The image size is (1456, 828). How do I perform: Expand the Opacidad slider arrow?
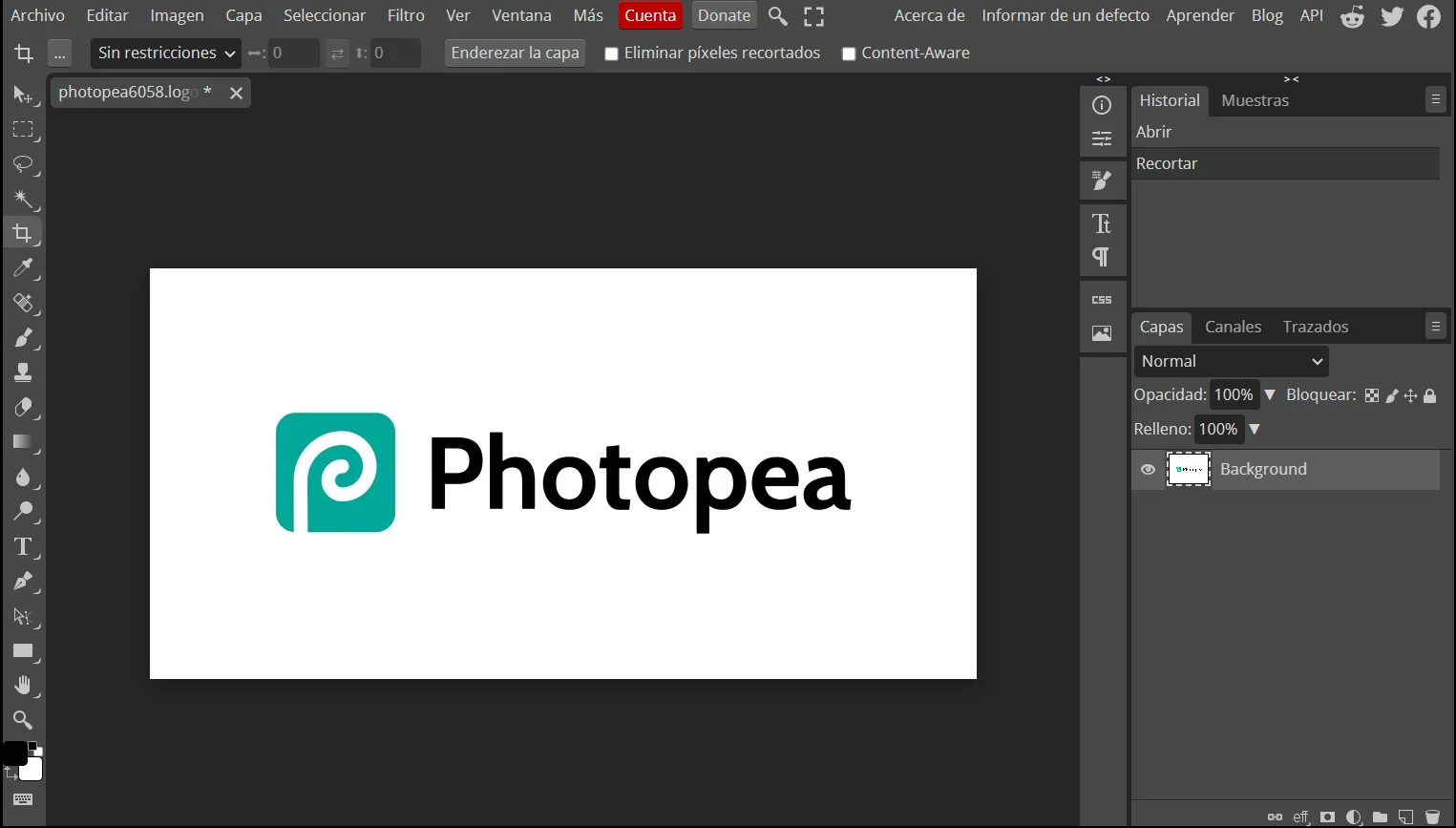pos(1270,394)
